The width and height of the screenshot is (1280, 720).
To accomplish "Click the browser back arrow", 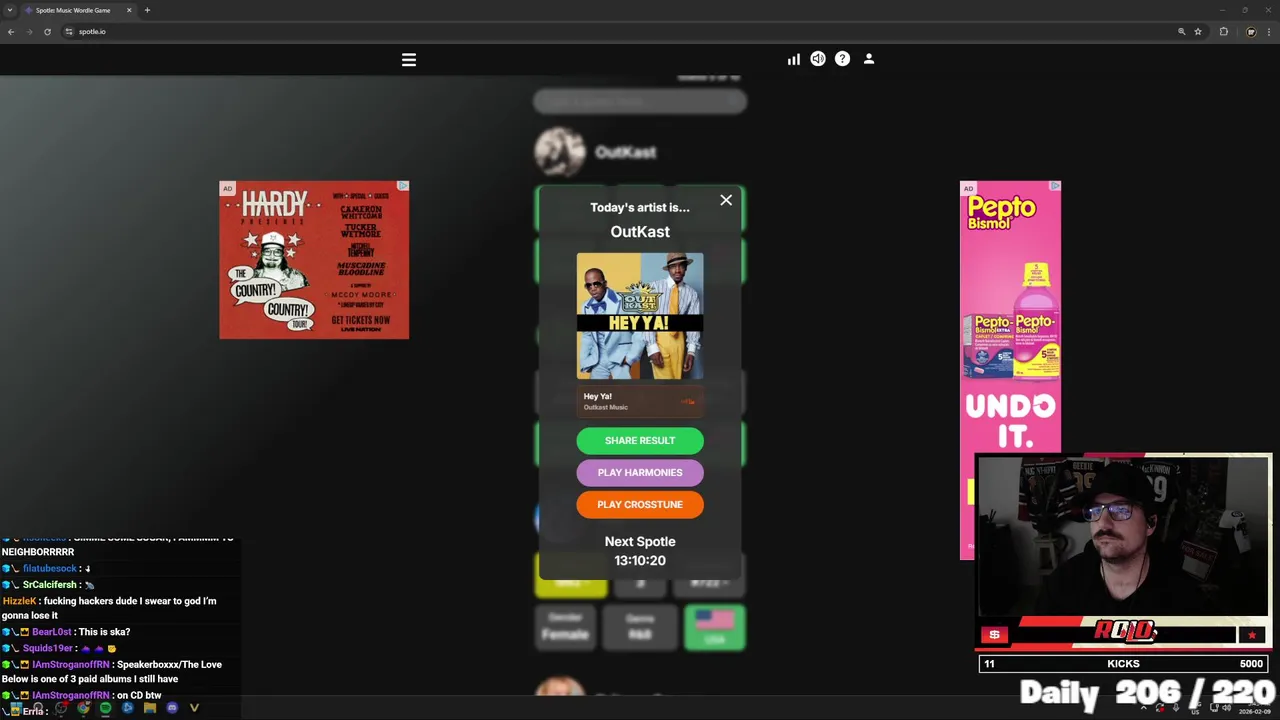I will [x=11, y=31].
